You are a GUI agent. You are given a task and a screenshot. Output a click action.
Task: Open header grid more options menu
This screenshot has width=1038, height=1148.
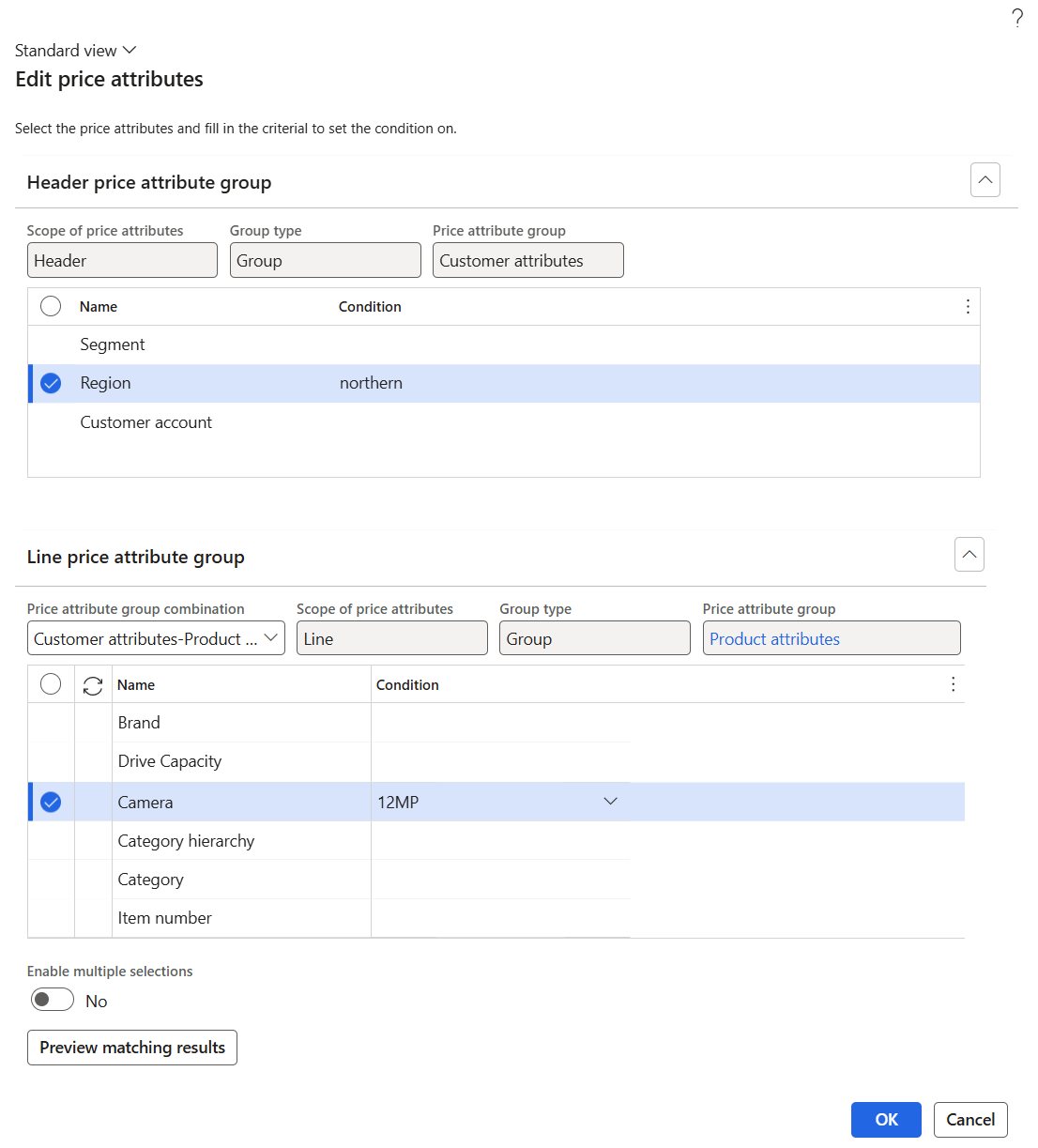968,307
